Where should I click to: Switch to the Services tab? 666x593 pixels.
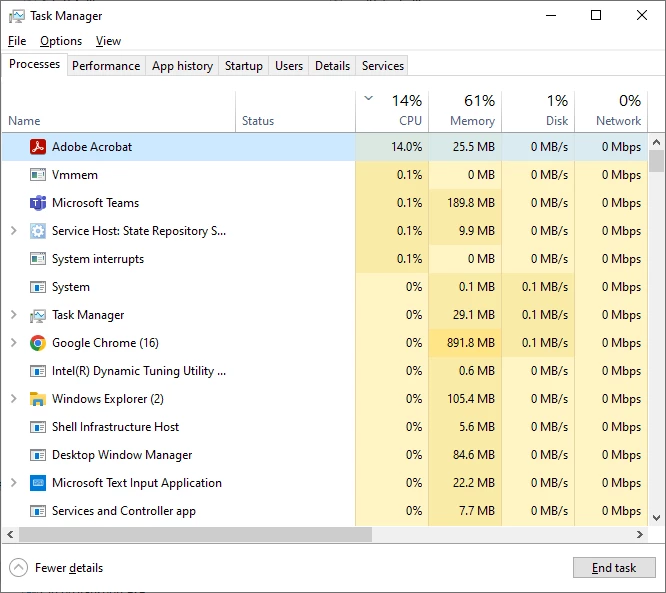(x=383, y=66)
